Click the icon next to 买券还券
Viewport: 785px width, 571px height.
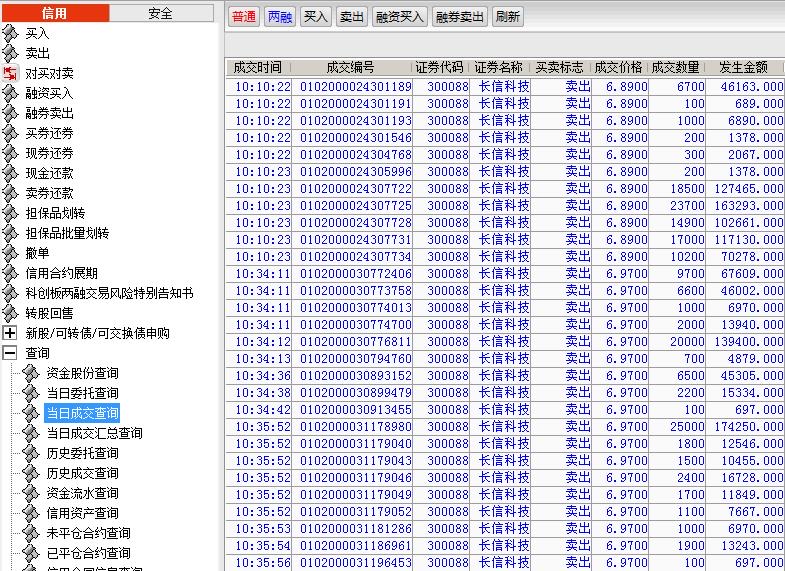[10, 133]
